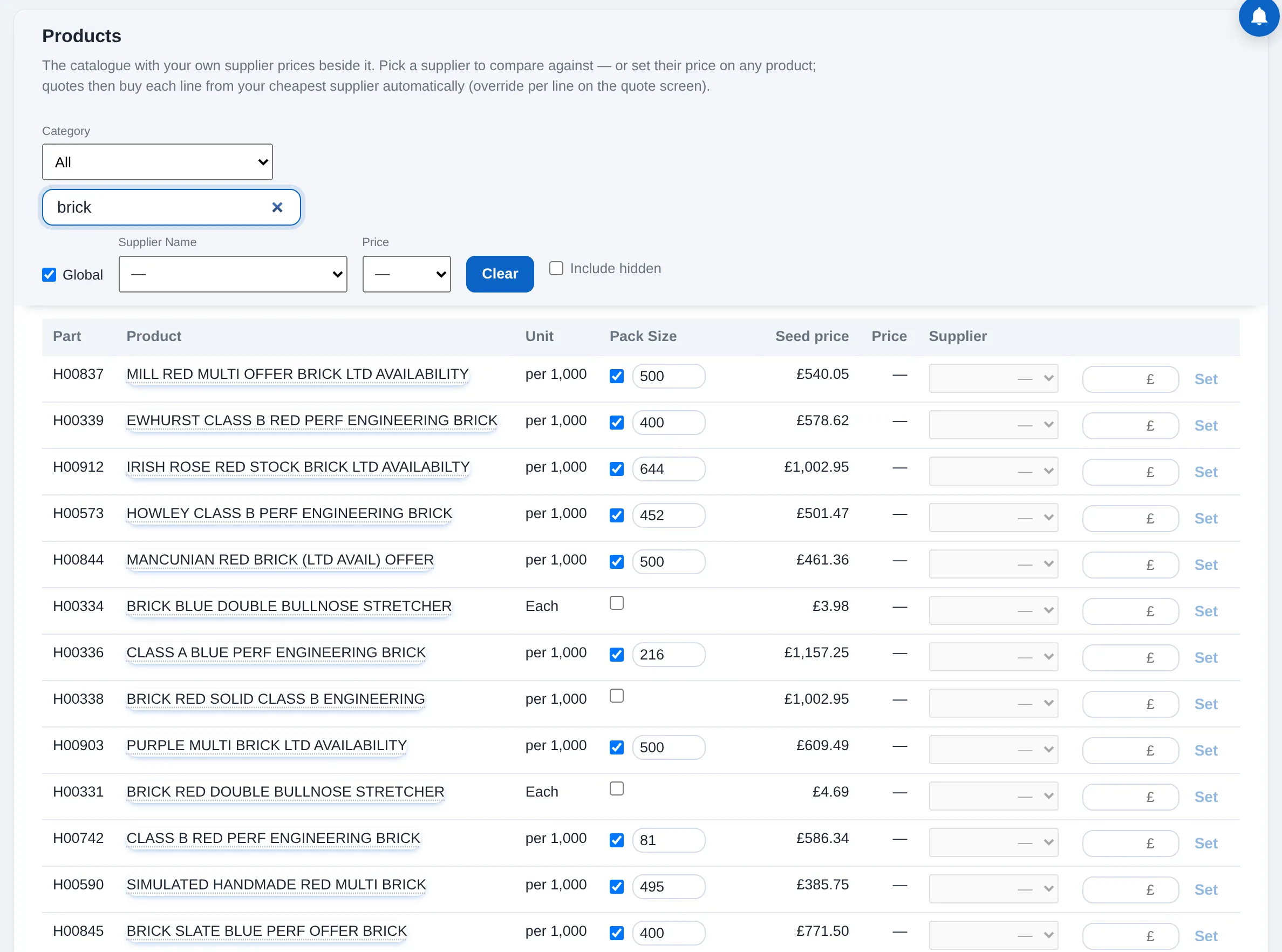Set price for H00336 row
This screenshot has width=1282, height=952.
coord(1205,658)
